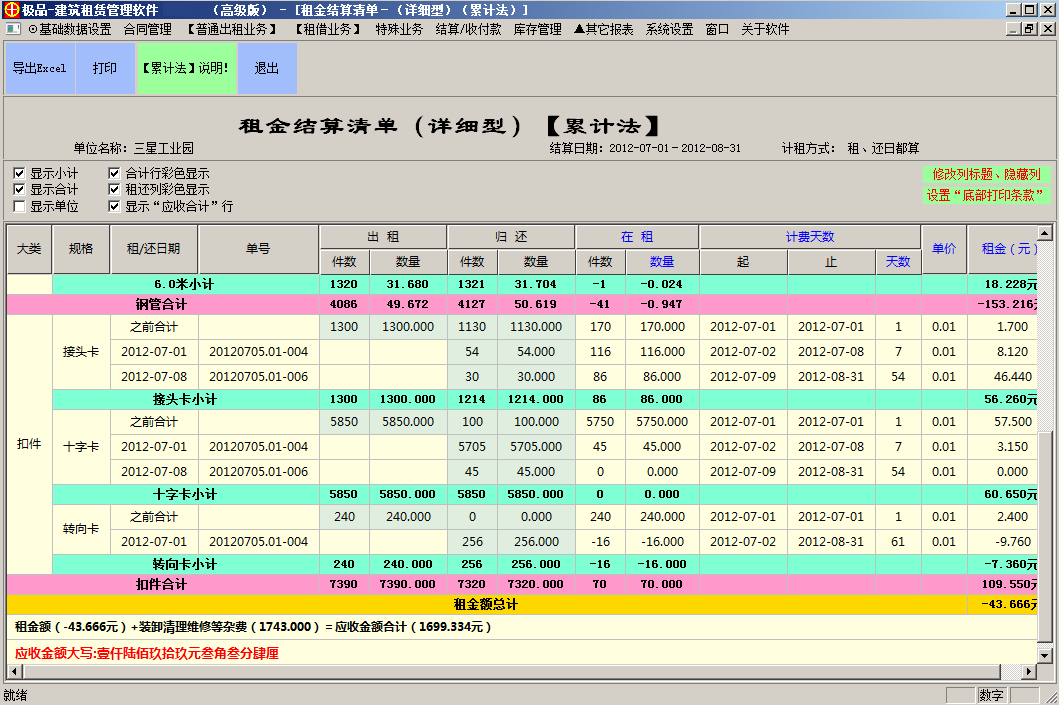Image resolution: width=1059 pixels, height=705 pixels.
Task: Click 应收金额大写 red text line
Action: [147, 653]
